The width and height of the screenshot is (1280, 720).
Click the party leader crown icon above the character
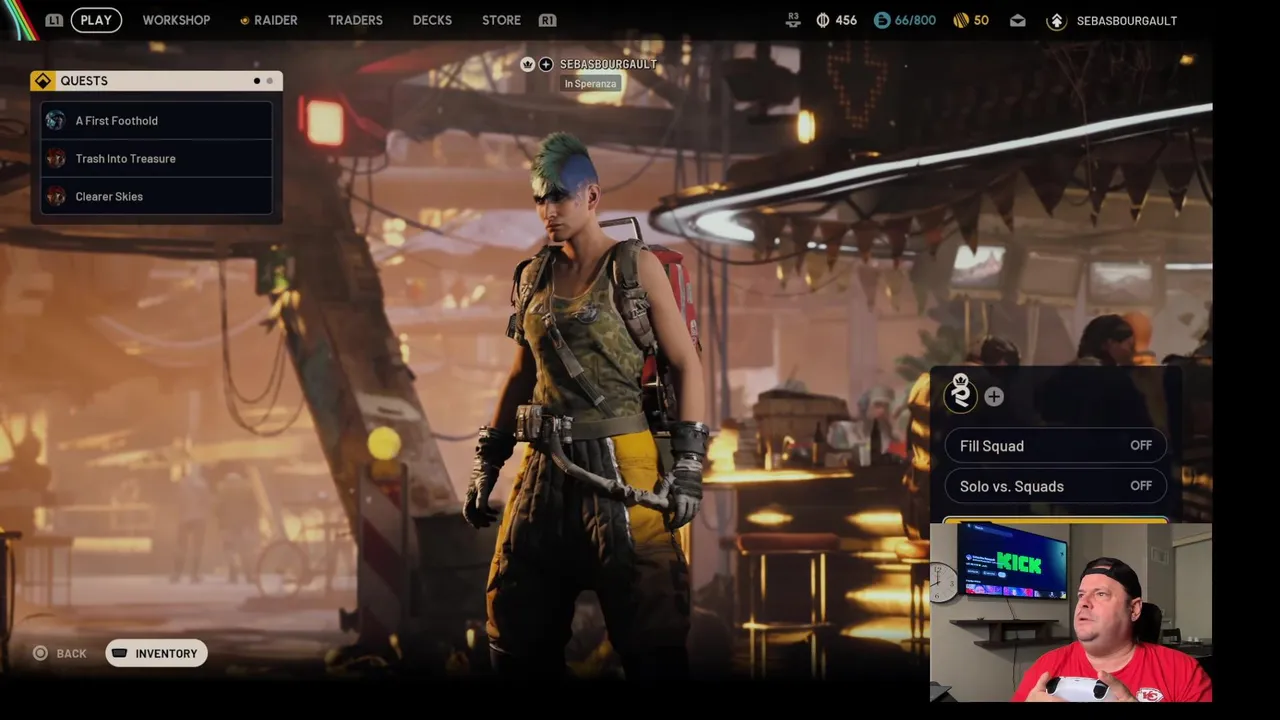point(528,64)
